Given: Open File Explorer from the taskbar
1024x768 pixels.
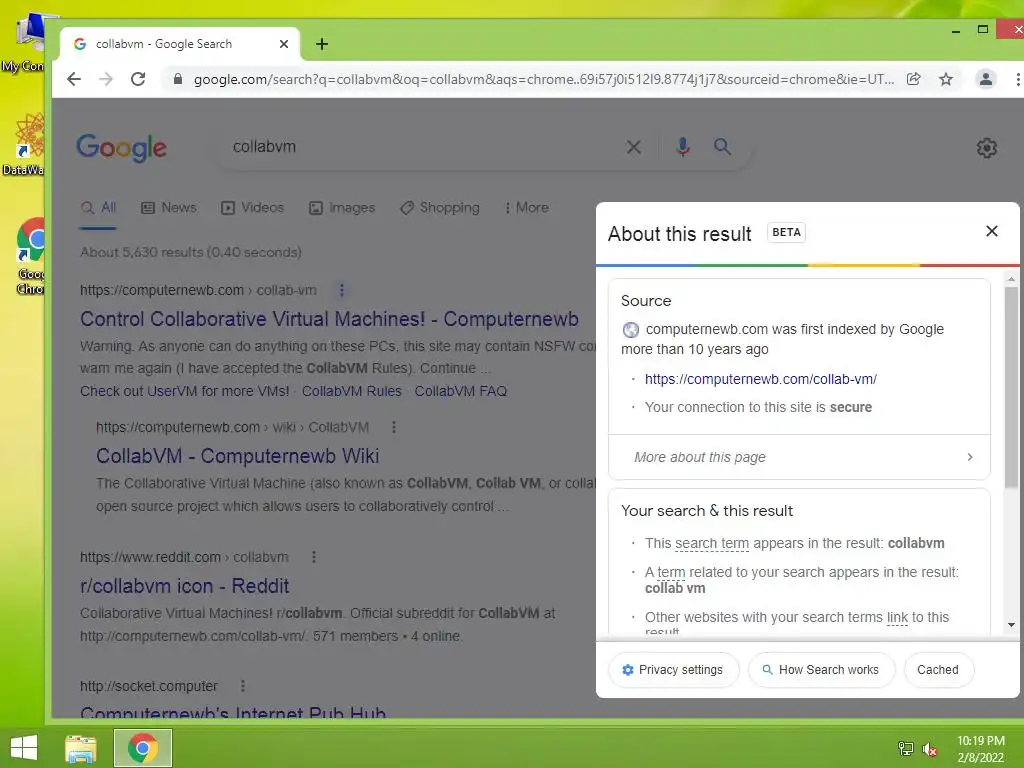Looking at the screenshot, I should click(81, 748).
